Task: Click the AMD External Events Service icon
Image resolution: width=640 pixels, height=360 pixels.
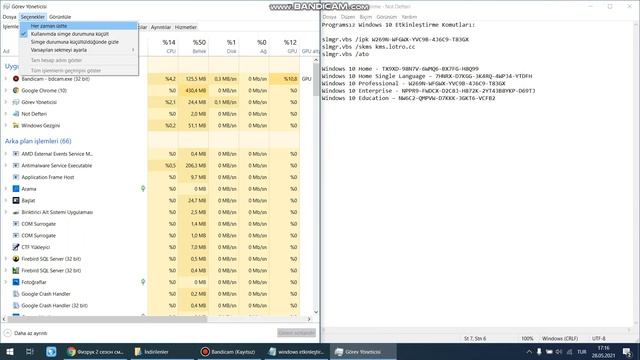Action: point(16,154)
